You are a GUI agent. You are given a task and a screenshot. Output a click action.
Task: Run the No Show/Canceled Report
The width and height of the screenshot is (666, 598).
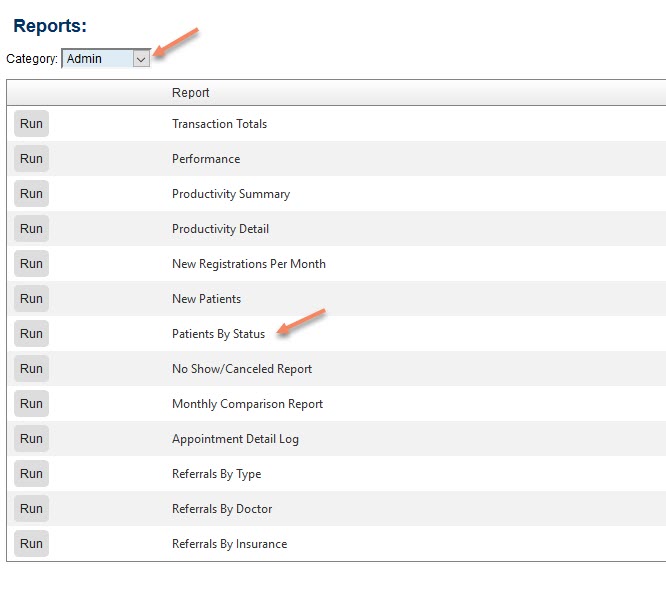coord(31,368)
